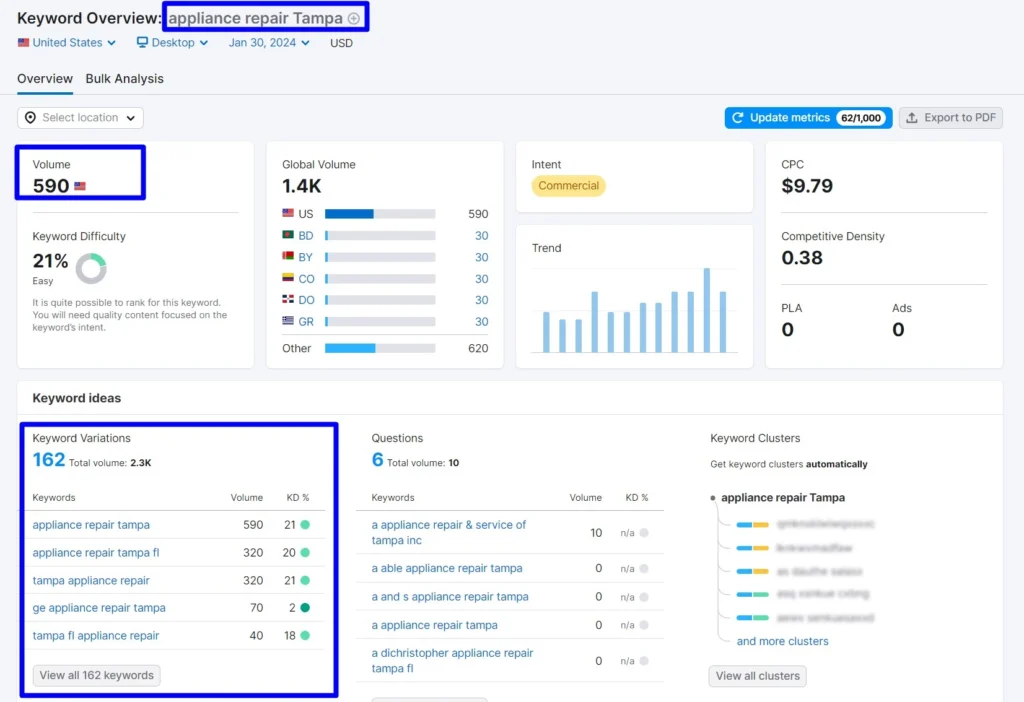Click the BY country code in Global Volume
This screenshot has width=1024, height=702.
pyautogui.click(x=306, y=257)
